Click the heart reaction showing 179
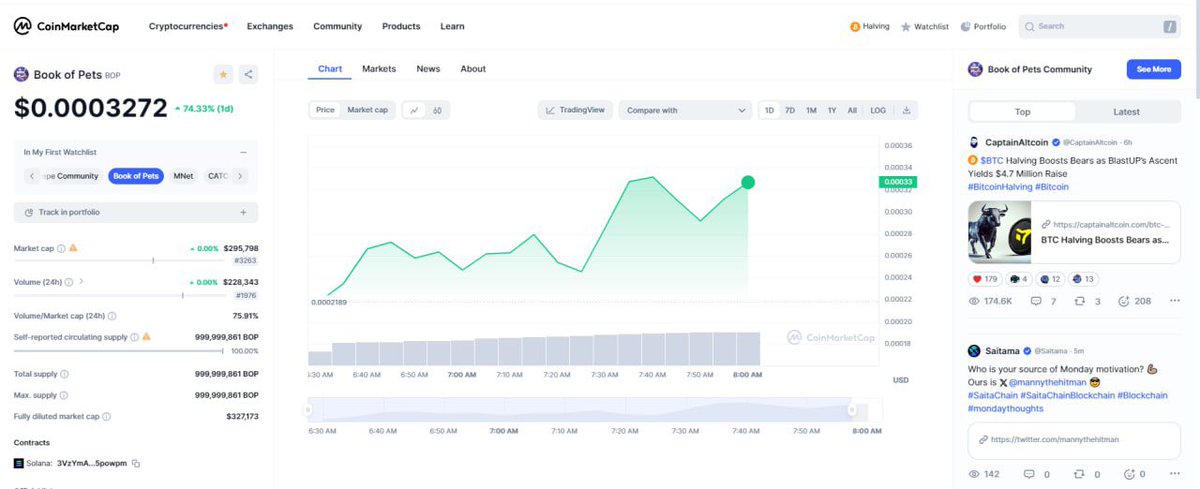The image size is (1200, 489). click(x=986, y=279)
